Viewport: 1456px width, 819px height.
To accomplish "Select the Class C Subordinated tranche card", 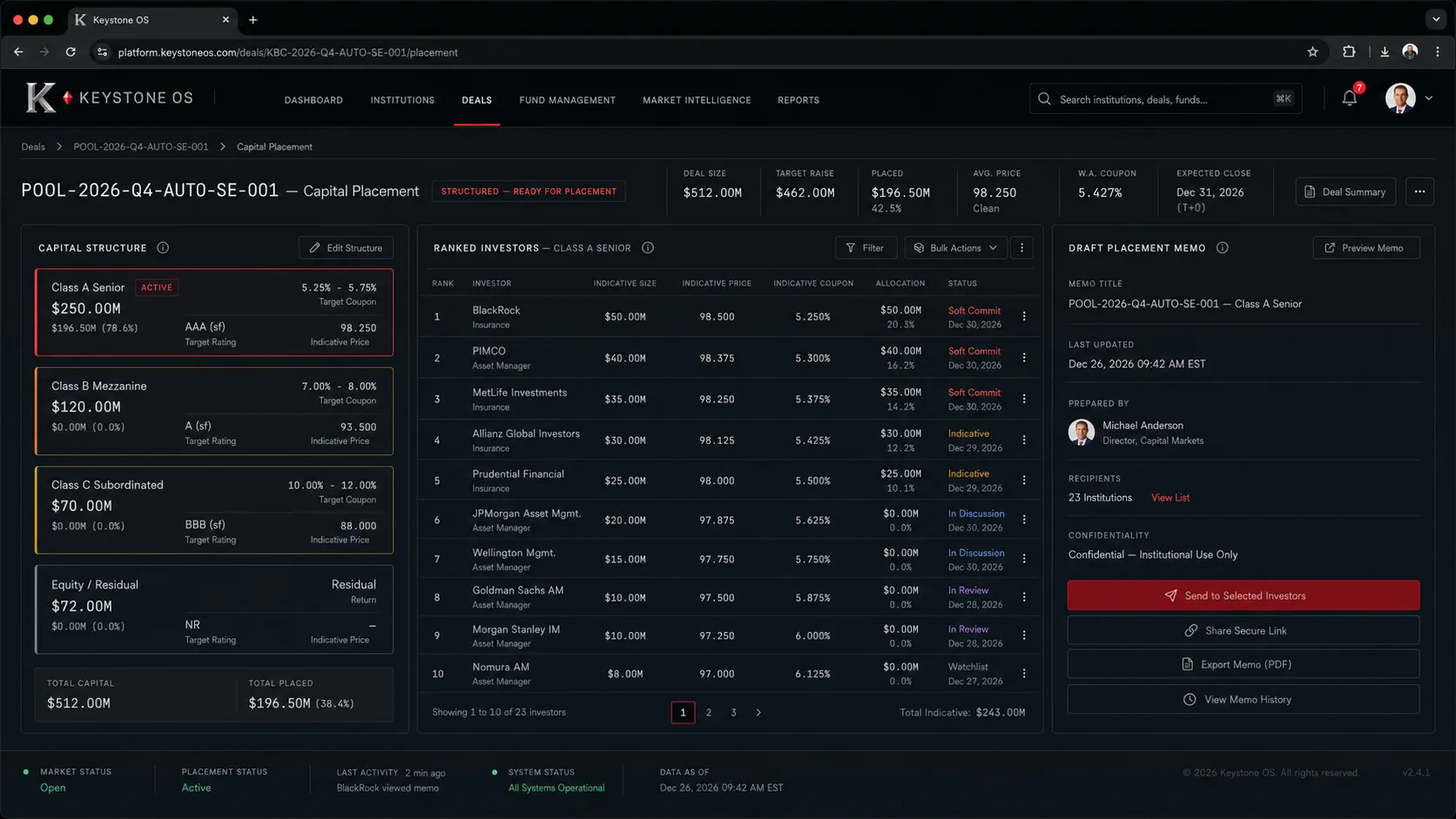I will (x=214, y=510).
